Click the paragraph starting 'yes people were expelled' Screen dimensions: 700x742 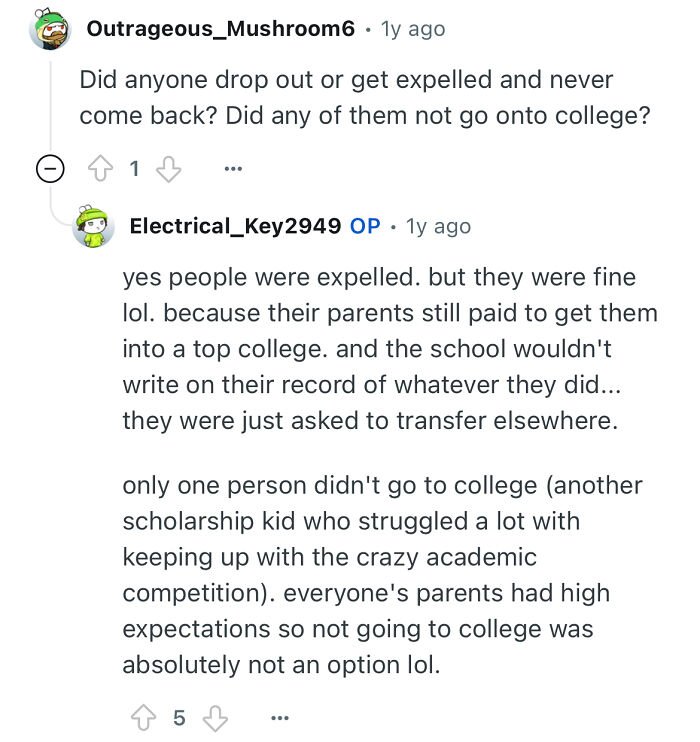[x=390, y=349]
